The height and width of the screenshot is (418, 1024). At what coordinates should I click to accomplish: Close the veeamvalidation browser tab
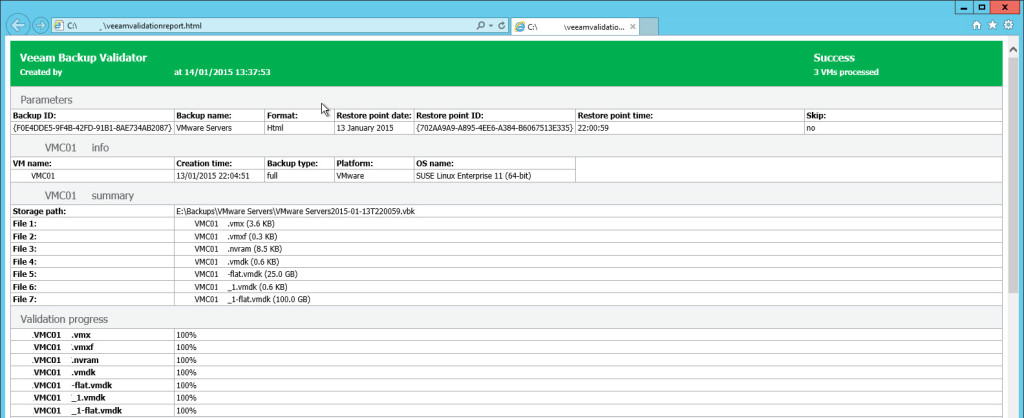click(632, 27)
